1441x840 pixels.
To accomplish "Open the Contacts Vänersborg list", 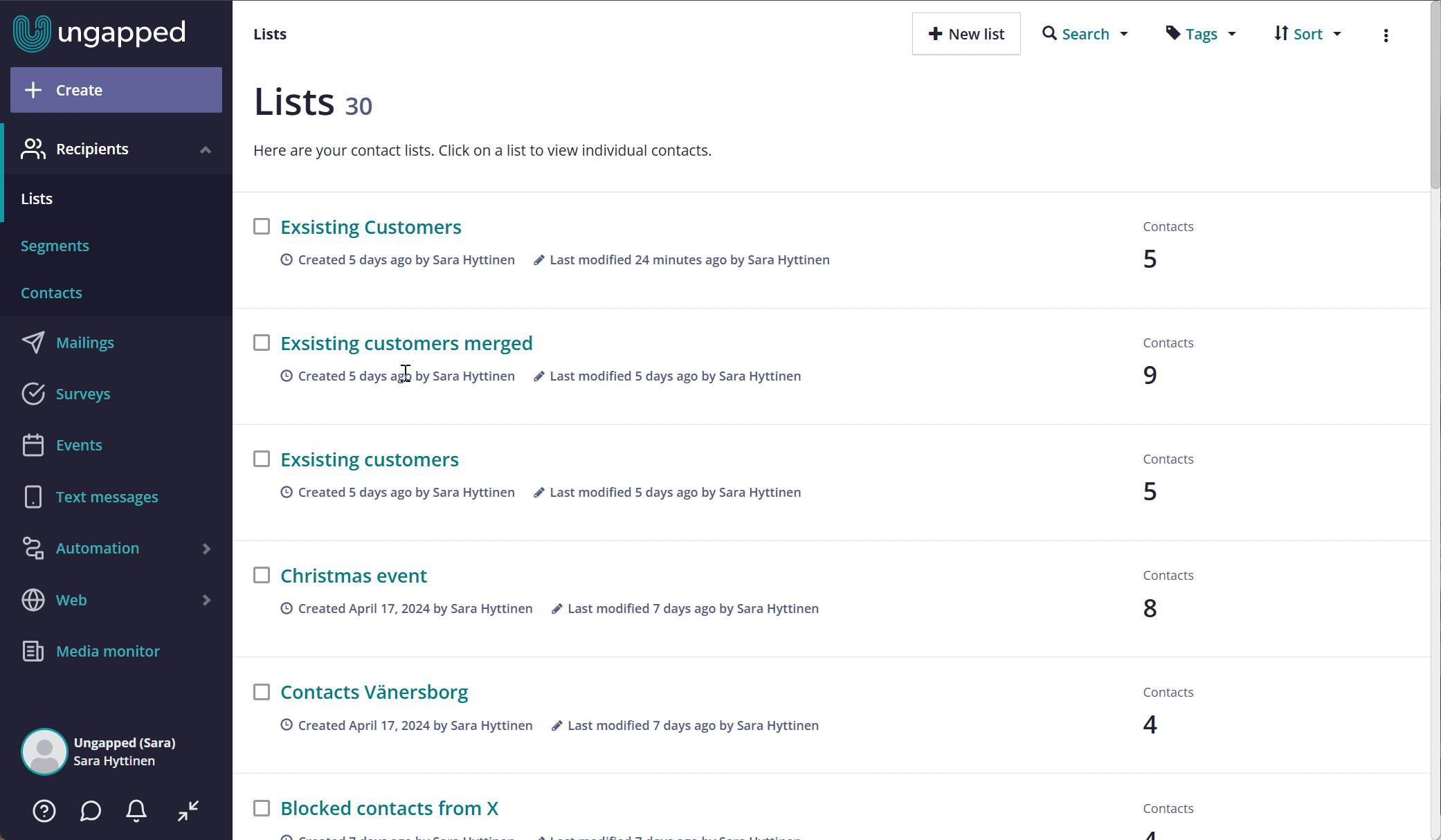I will [374, 692].
